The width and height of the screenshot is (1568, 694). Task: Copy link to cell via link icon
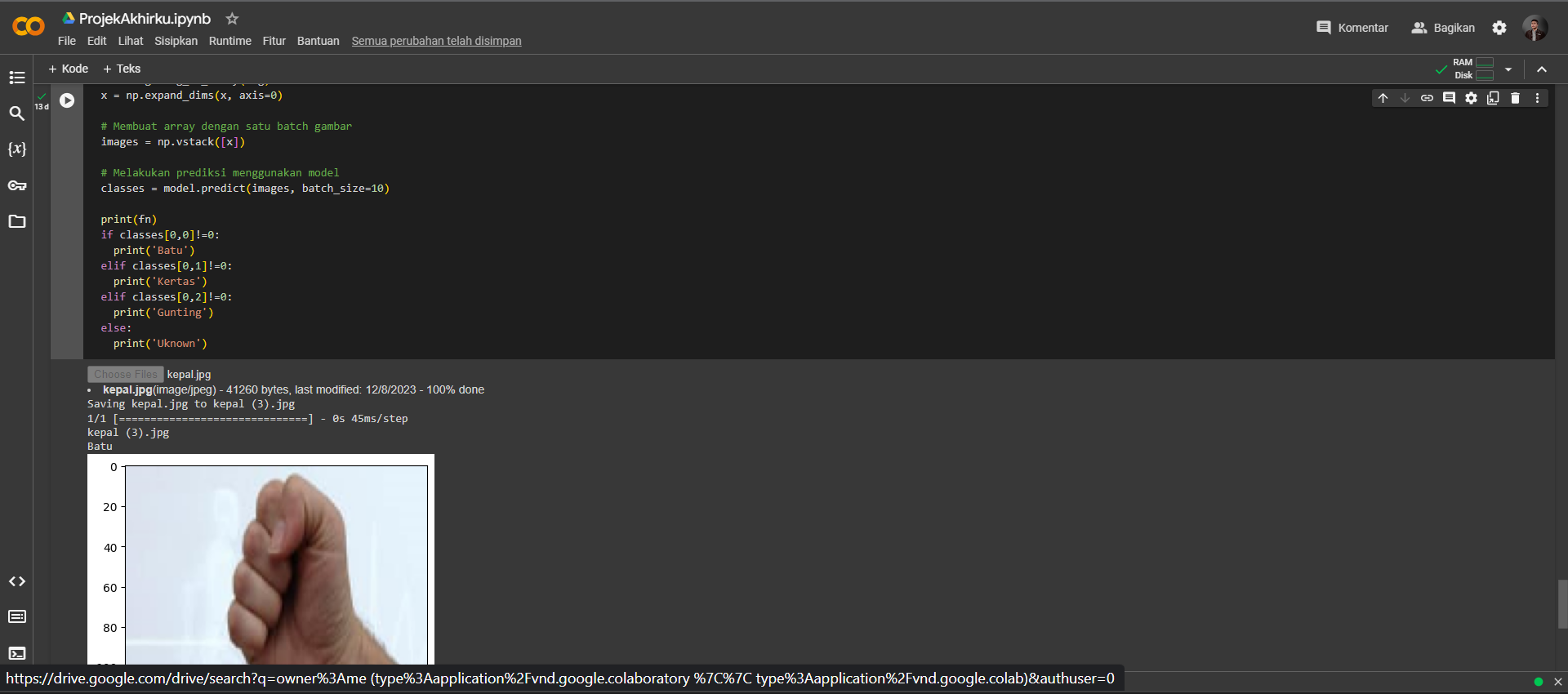click(1427, 98)
